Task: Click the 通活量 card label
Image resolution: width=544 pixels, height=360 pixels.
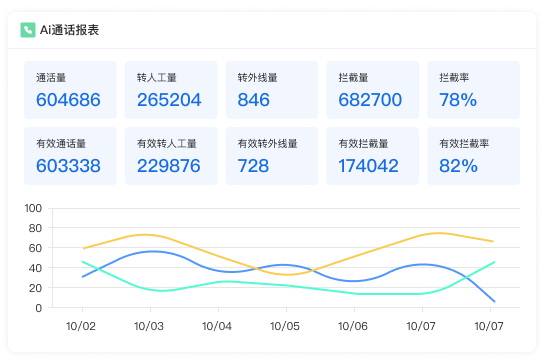Action: (51, 78)
